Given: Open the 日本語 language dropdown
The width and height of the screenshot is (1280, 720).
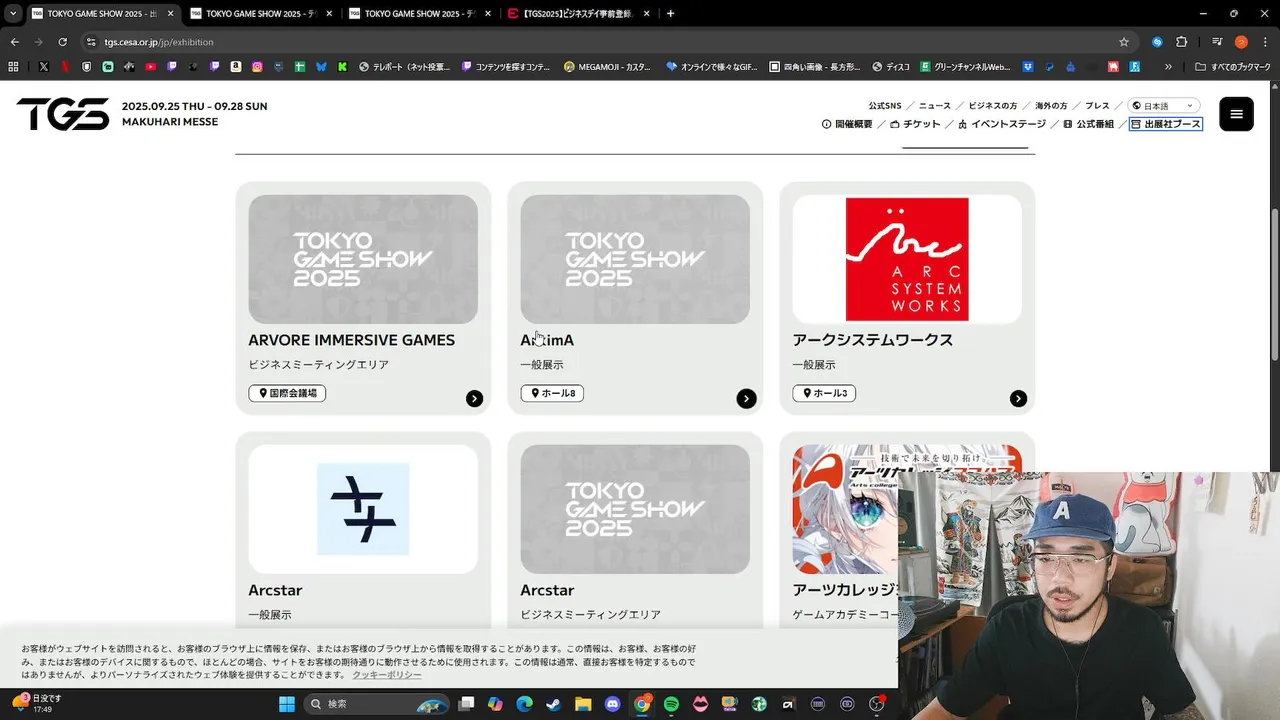Looking at the screenshot, I should pos(1164,106).
